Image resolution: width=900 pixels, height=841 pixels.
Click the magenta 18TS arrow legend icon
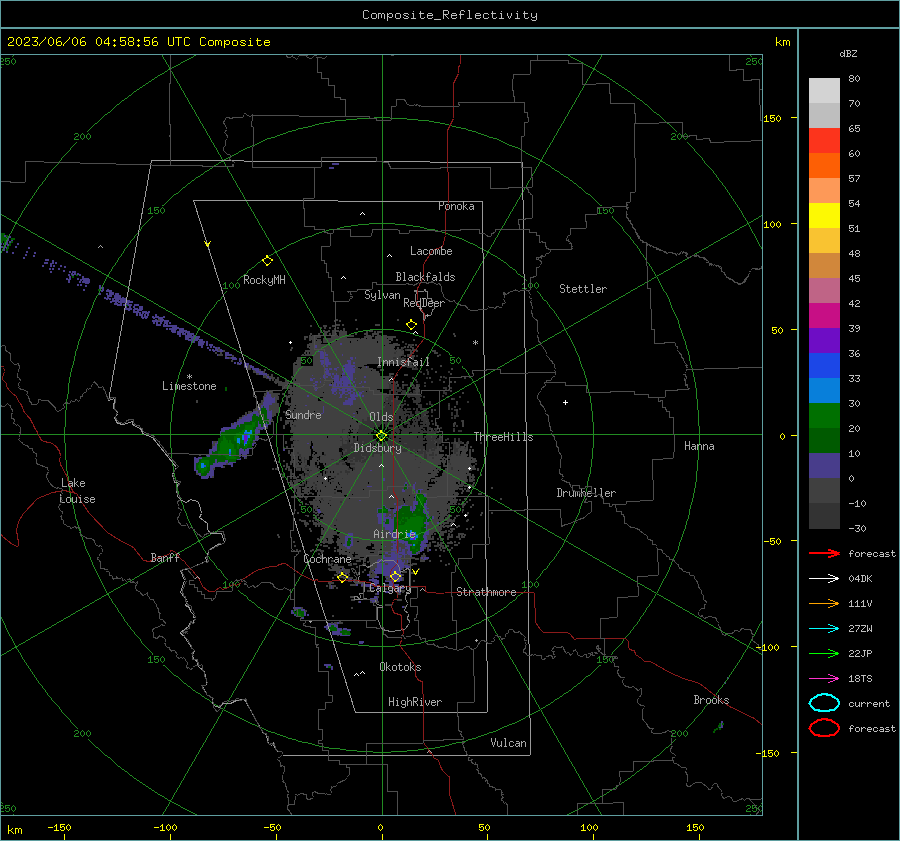tap(824, 679)
